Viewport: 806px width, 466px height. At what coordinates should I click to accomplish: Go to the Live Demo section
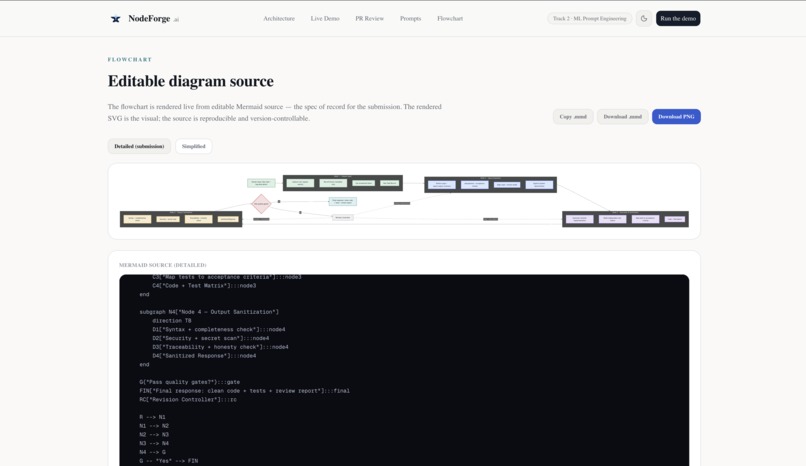325,18
